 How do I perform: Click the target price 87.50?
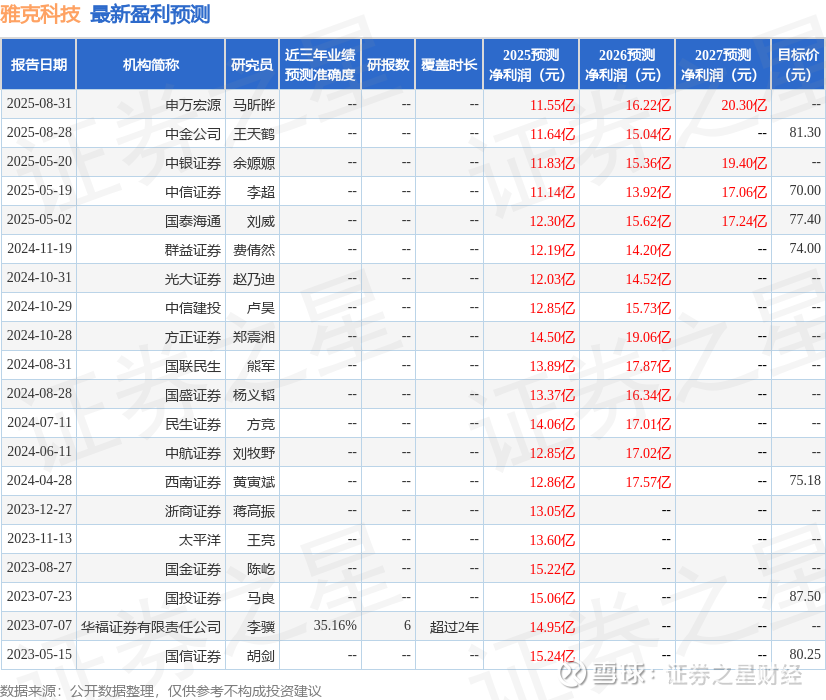pyautogui.click(x=805, y=596)
